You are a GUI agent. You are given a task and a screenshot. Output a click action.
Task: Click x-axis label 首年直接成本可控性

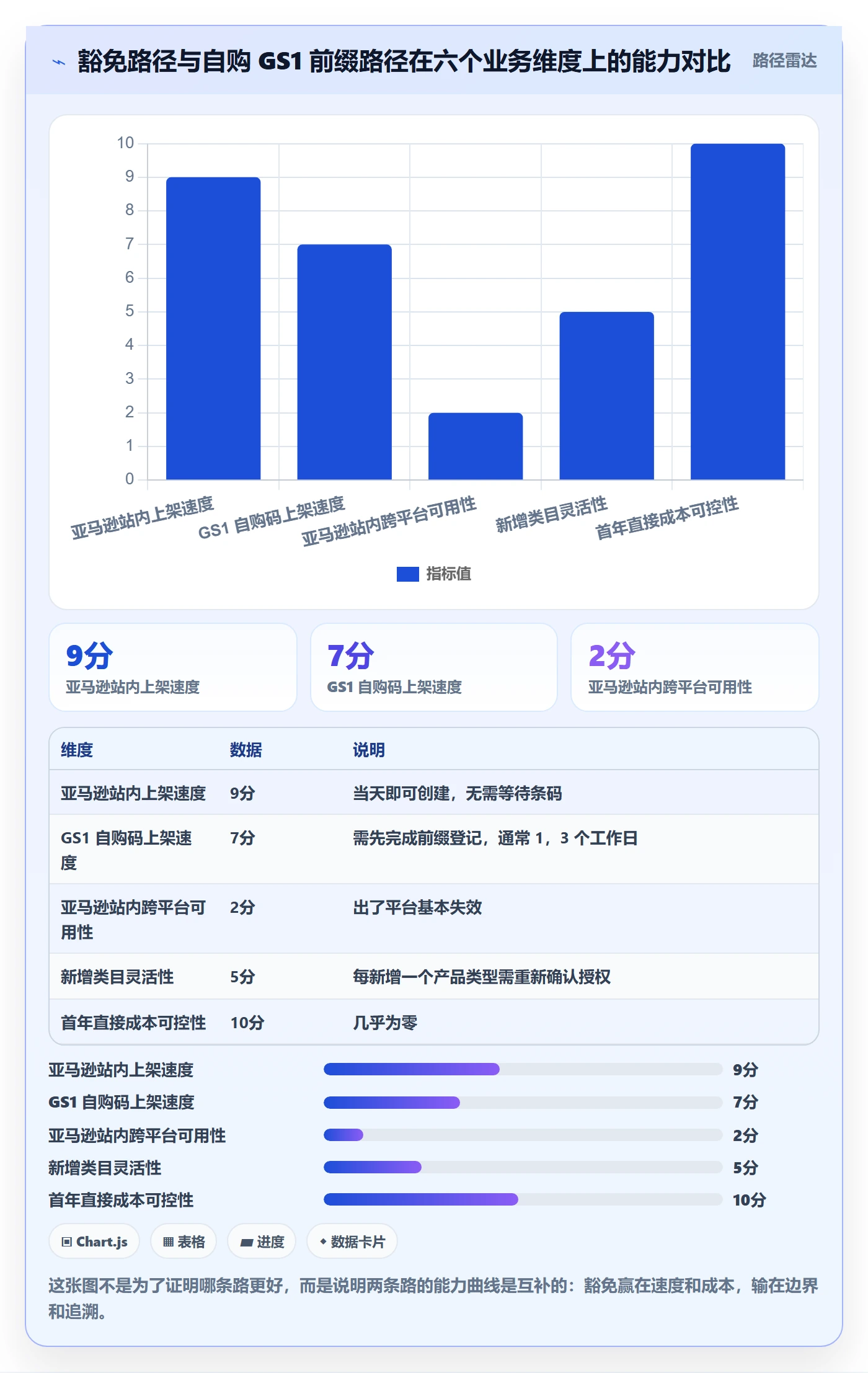[667, 518]
